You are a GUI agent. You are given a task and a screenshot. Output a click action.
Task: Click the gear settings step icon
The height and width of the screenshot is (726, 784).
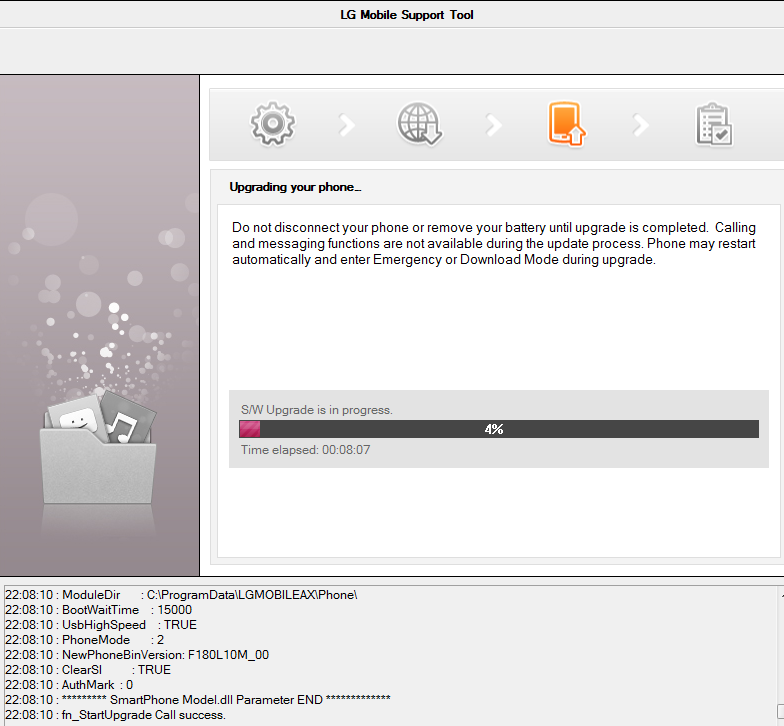point(272,124)
